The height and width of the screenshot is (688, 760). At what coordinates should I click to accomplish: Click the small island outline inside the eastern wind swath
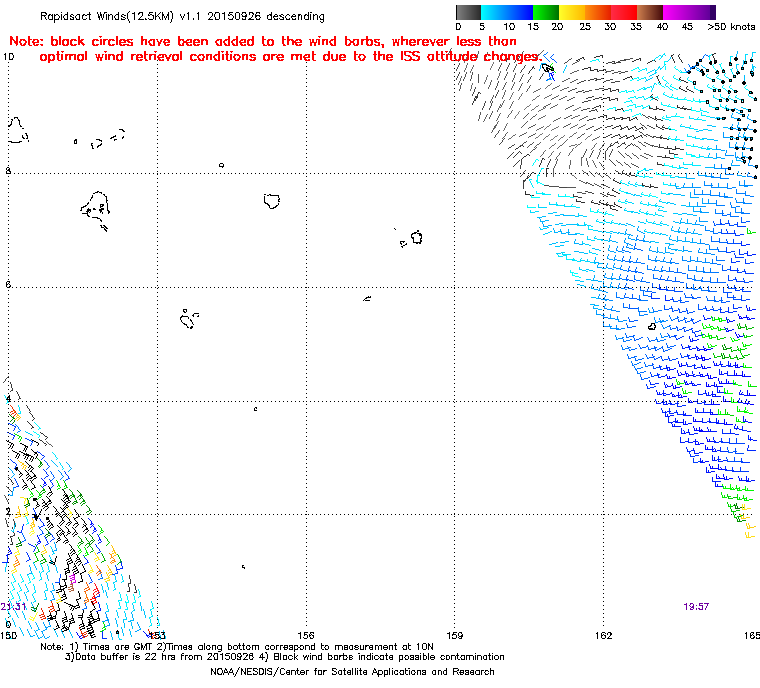tap(652, 326)
